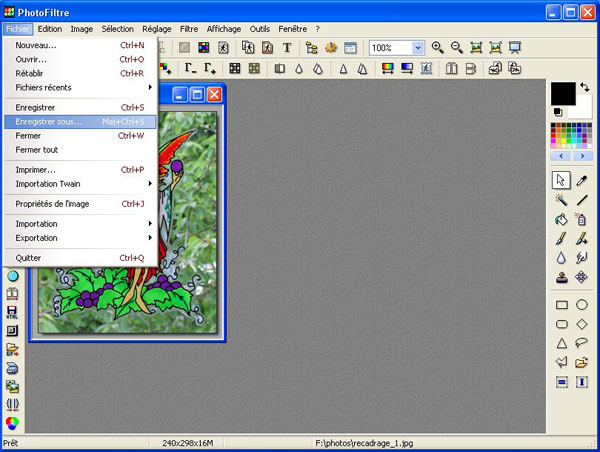
Task: Select the clone stamp tool
Action: click(x=561, y=277)
